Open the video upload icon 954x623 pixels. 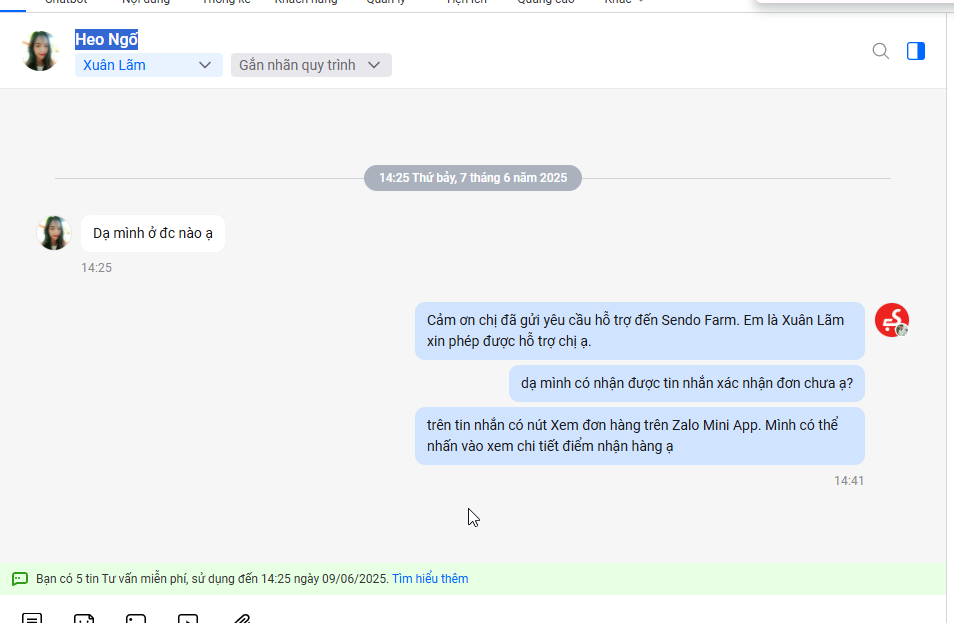[188, 618]
